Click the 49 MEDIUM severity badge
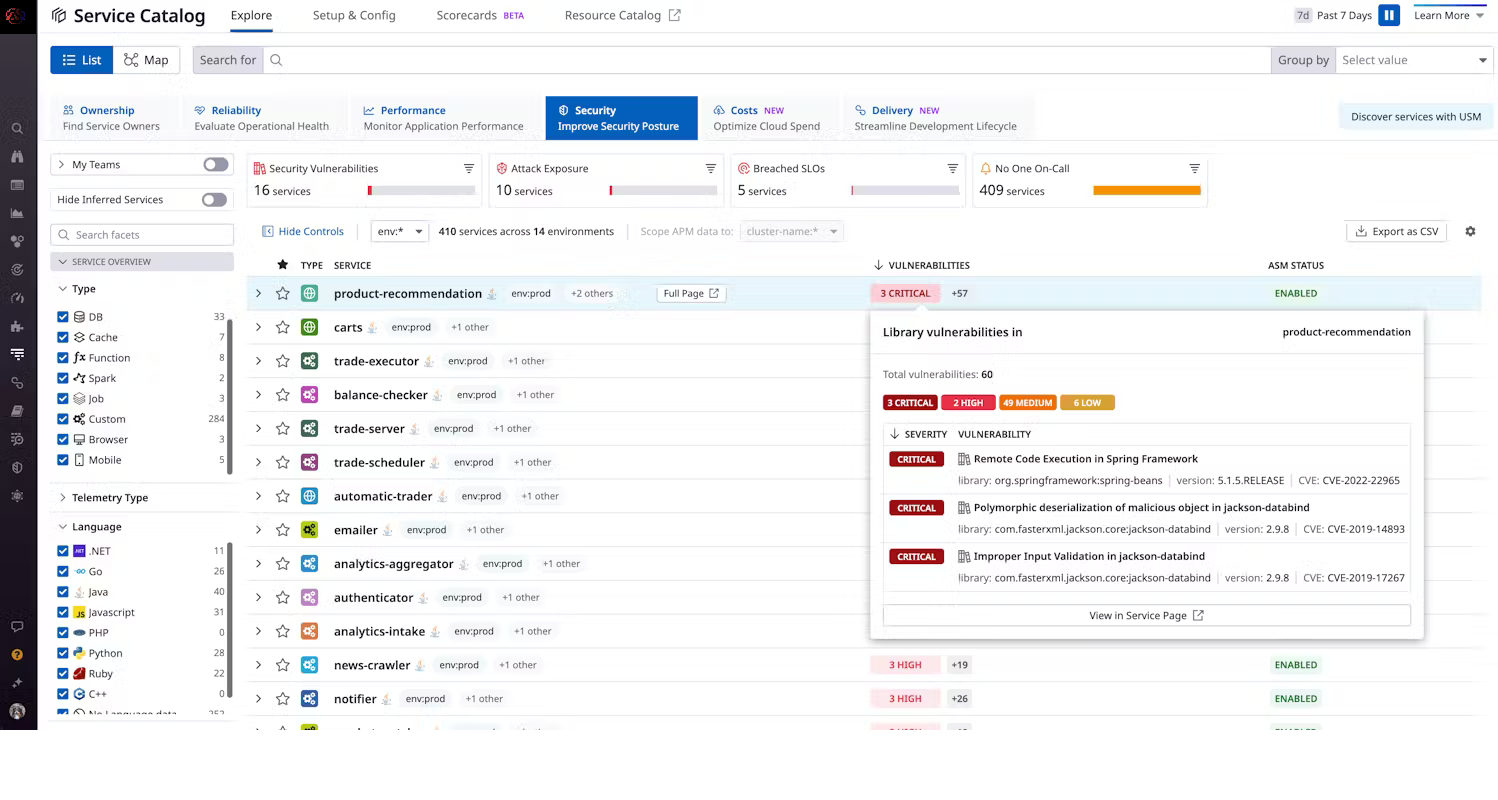The height and width of the screenshot is (800, 1498). [1027, 403]
